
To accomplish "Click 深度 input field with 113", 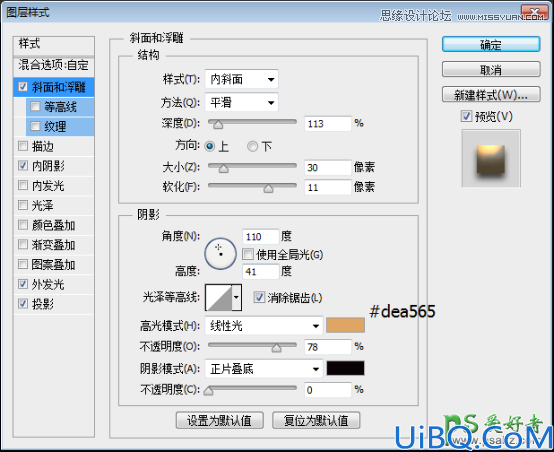I will pos(328,124).
